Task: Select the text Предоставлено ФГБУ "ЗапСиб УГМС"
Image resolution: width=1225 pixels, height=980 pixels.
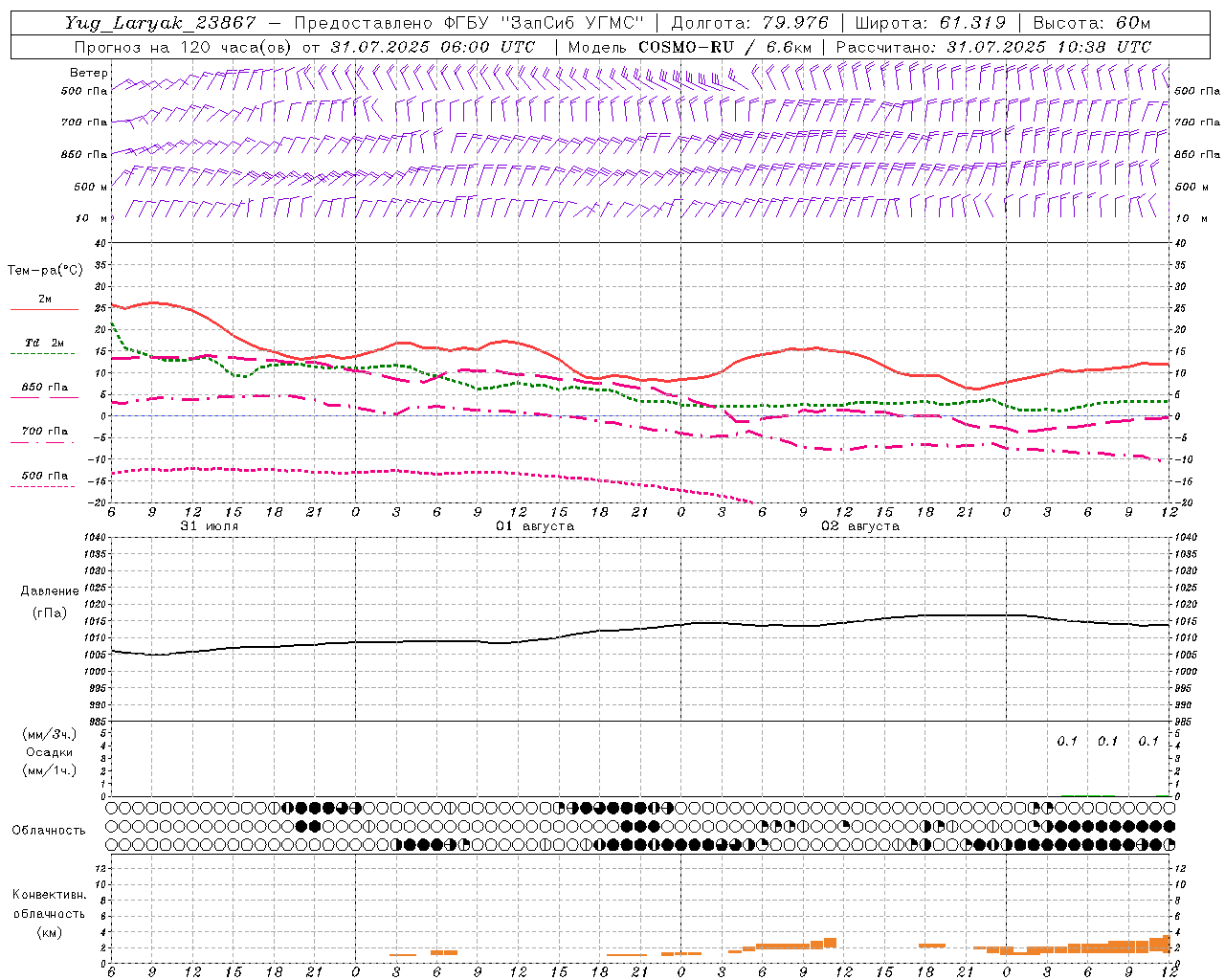Action: tap(469, 23)
